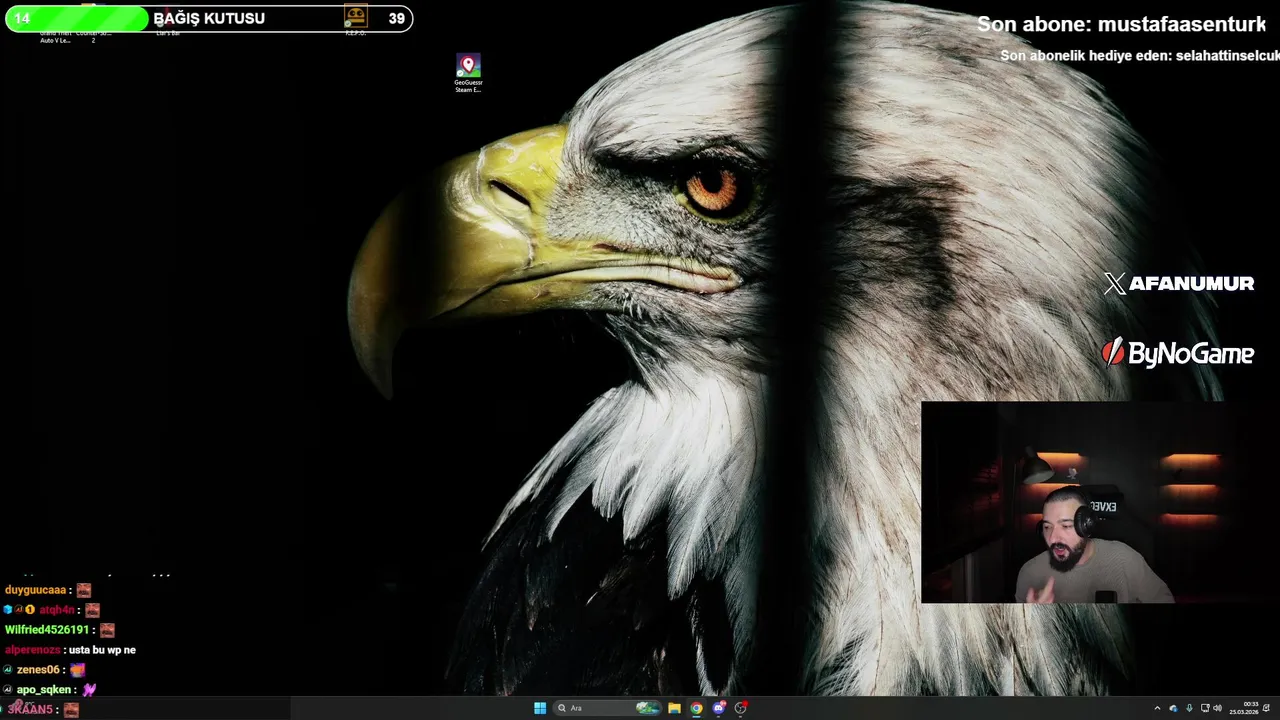Click the Grand Theft Auto V desktop label
Screen dimensions: 1280x720
[55, 37]
